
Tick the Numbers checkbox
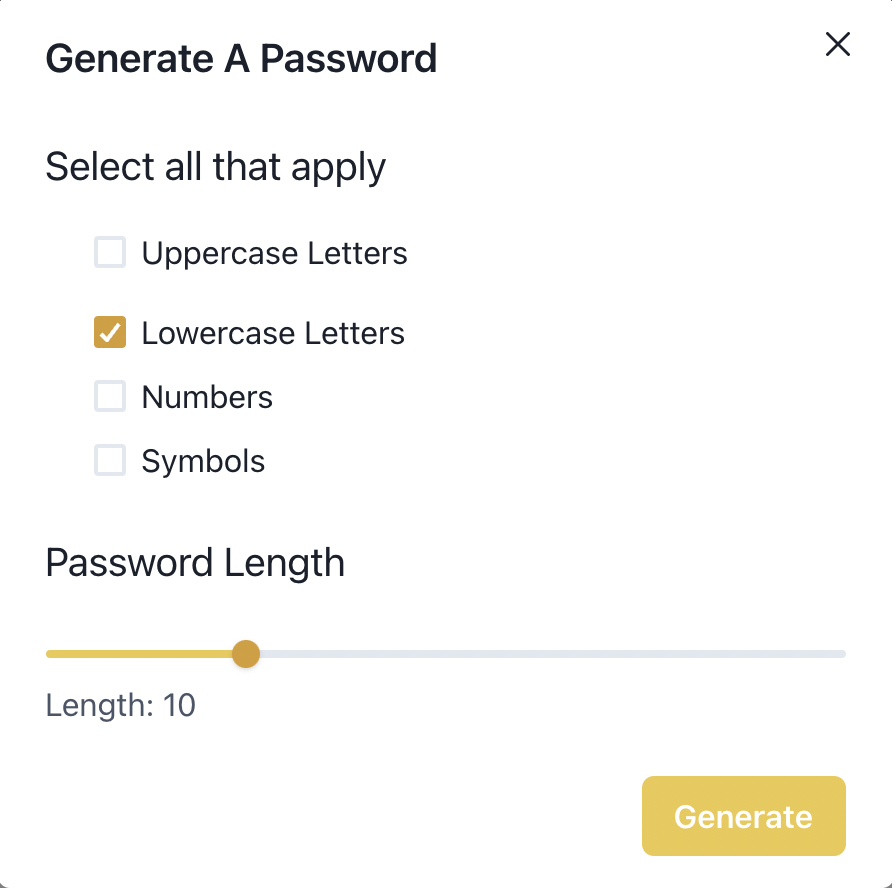[110, 396]
